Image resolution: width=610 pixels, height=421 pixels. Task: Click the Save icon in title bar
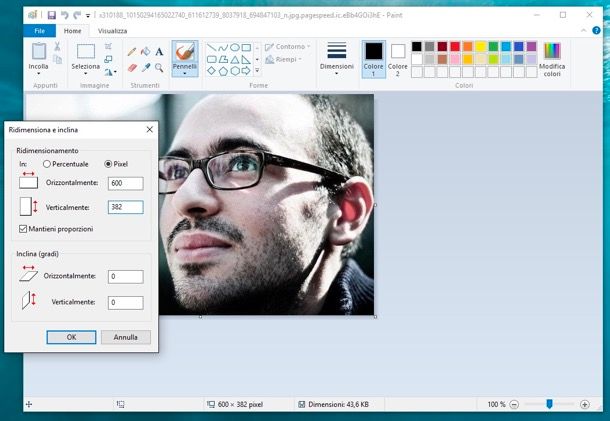(51, 15)
